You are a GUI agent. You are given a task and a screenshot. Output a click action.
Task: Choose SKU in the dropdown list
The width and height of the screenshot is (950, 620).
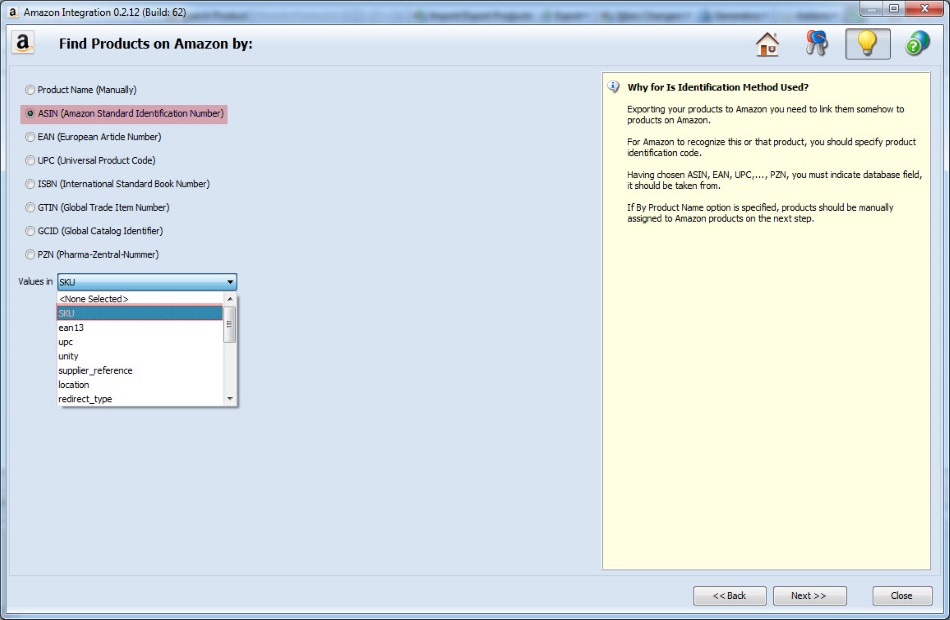(x=140, y=313)
